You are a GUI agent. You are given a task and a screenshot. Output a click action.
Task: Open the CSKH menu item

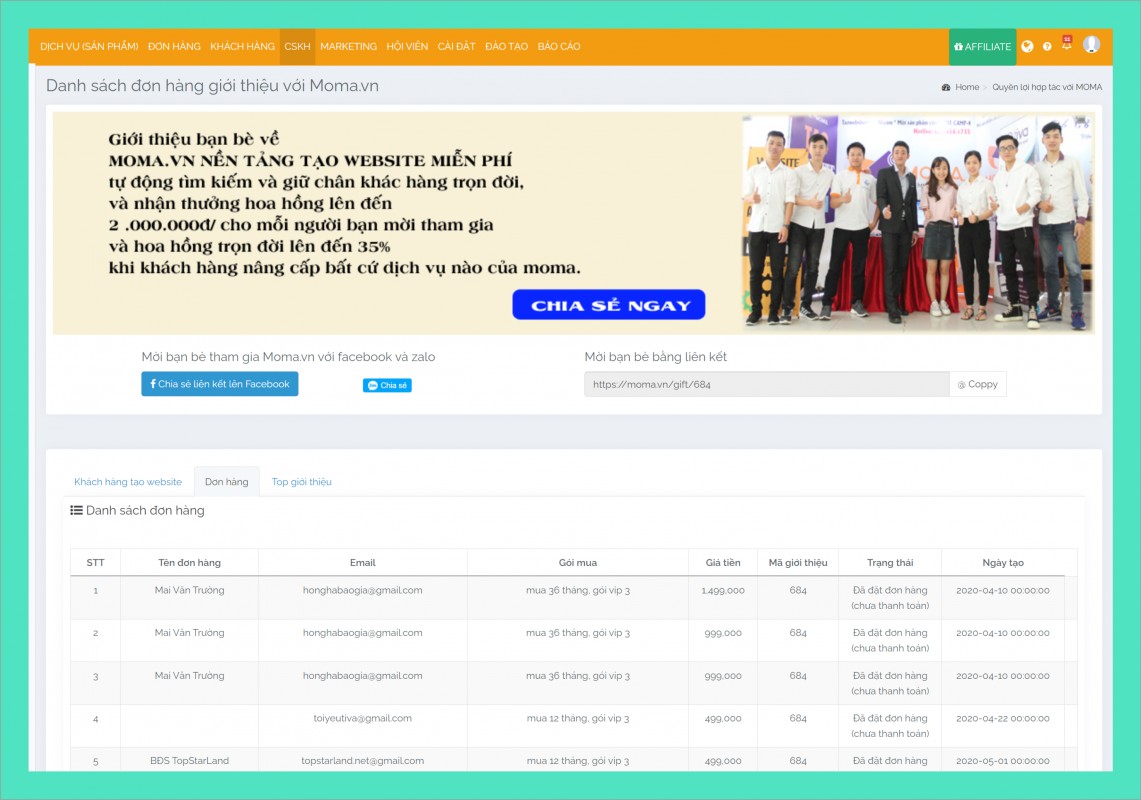(297, 47)
